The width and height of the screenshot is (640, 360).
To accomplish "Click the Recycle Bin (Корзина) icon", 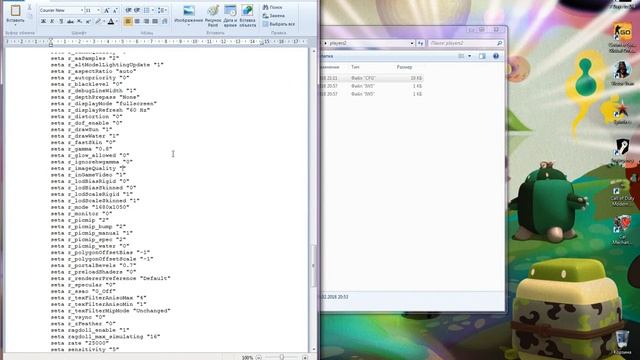I will [622, 343].
